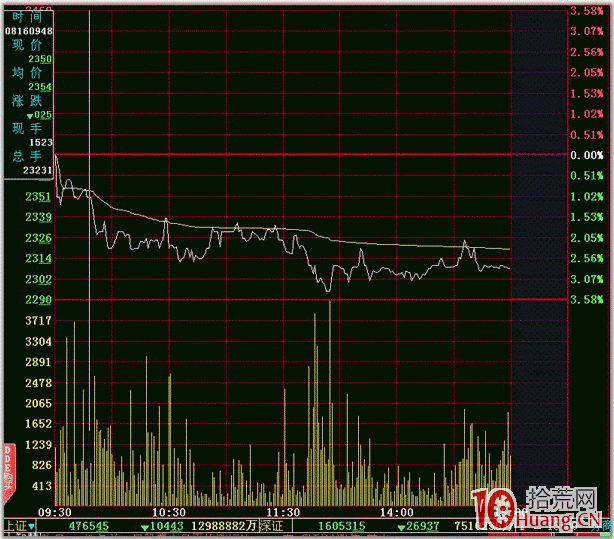
Task: Click the 上证 index value 476545
Action: [89, 526]
